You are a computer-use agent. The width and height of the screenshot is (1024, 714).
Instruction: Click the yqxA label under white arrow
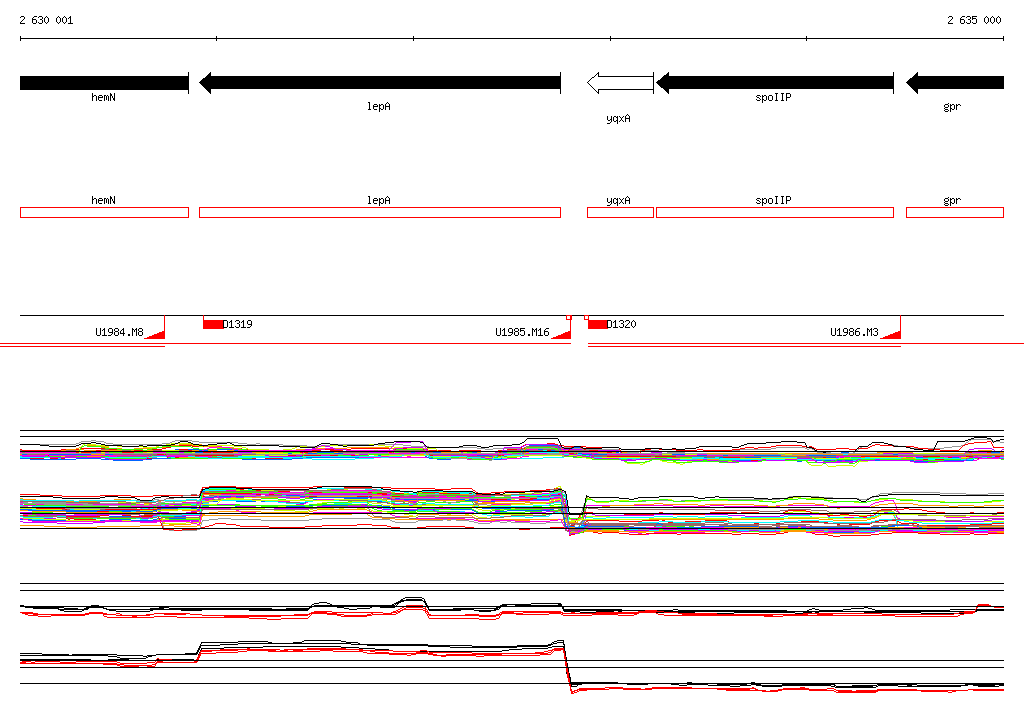pyautogui.click(x=618, y=118)
